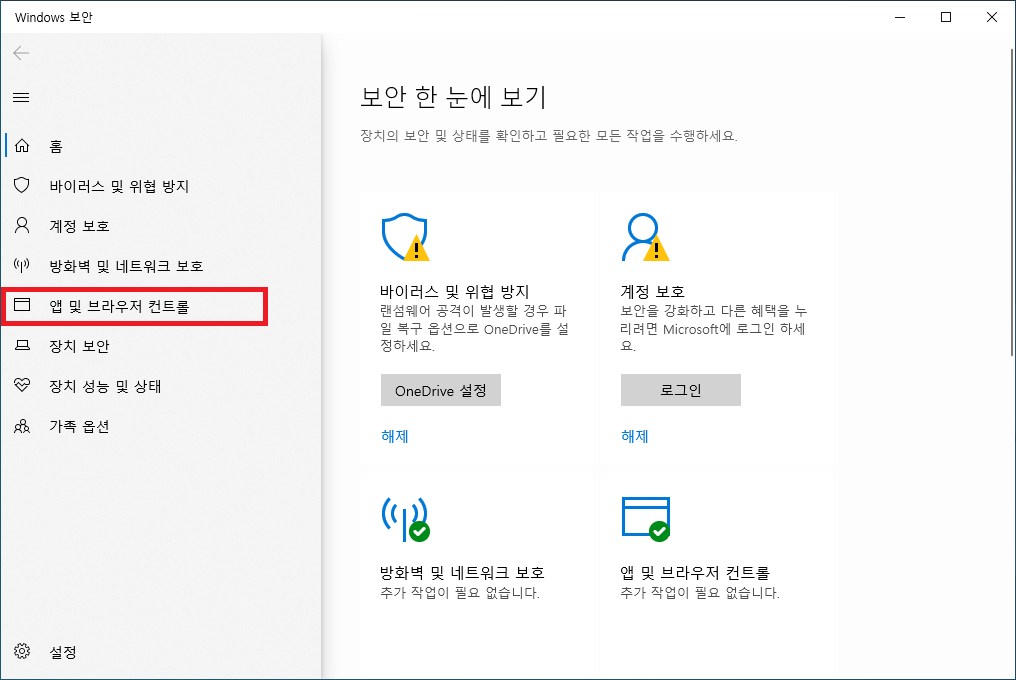Image resolution: width=1016 pixels, height=680 pixels.
Task: Open 홈 in the sidebar
Action: (x=161, y=146)
